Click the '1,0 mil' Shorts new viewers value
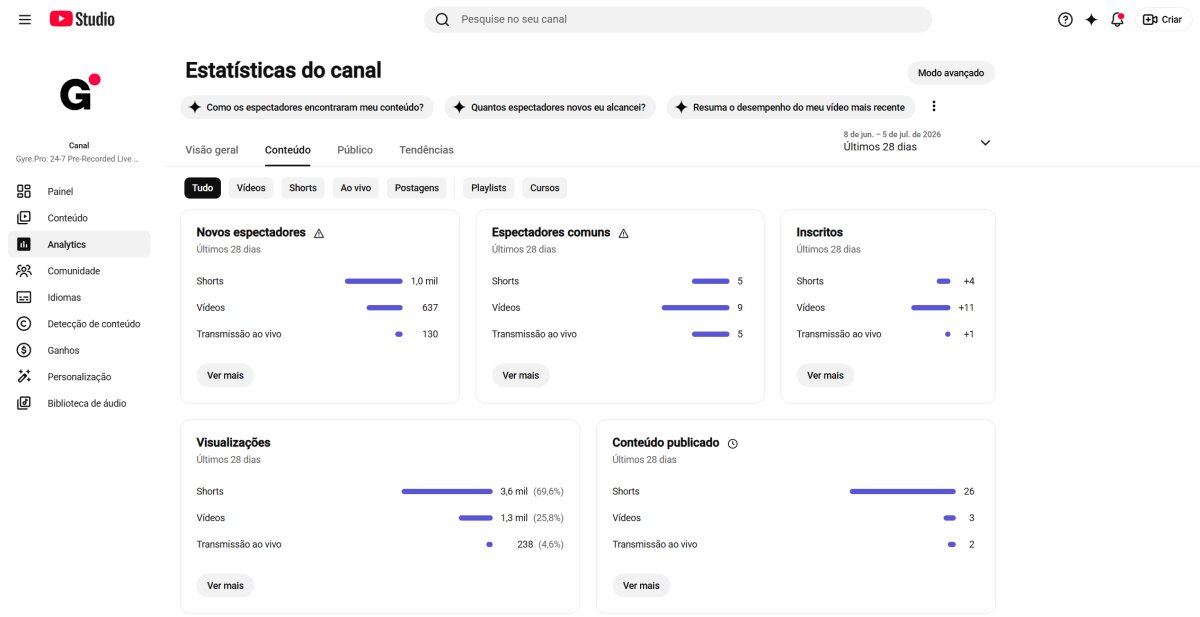The image size is (1200, 617). point(424,281)
